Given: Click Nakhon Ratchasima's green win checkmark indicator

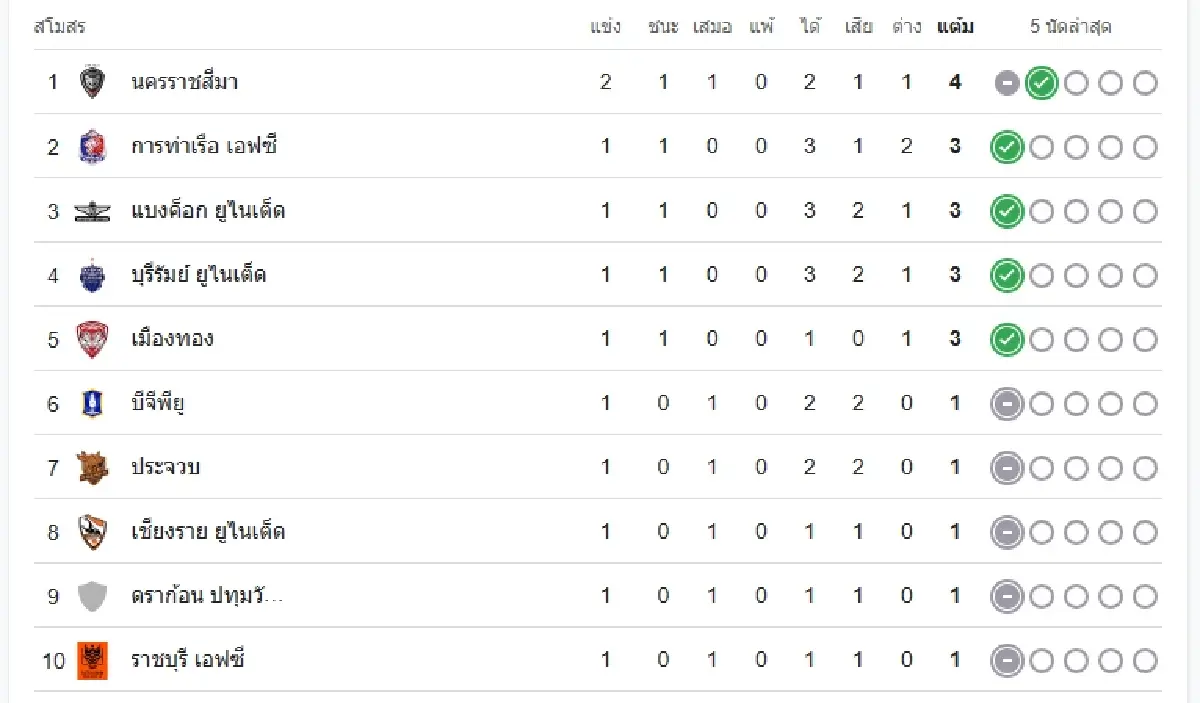Looking at the screenshot, I should coord(1041,83).
